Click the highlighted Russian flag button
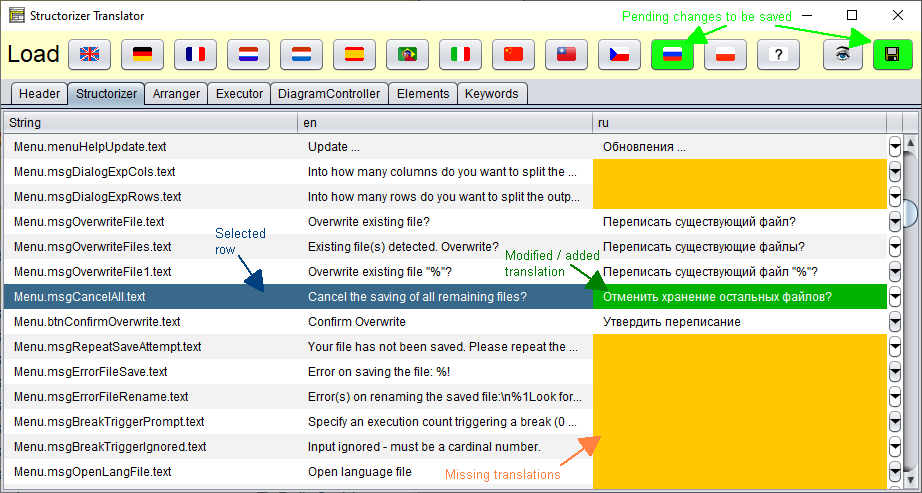The width and height of the screenshot is (922, 493). 672,55
